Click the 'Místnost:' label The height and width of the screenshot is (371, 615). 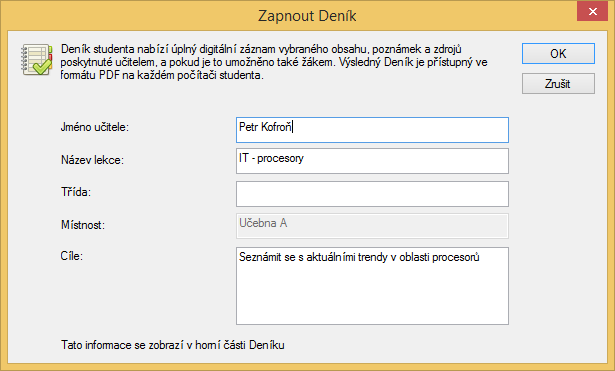[x=83, y=225]
